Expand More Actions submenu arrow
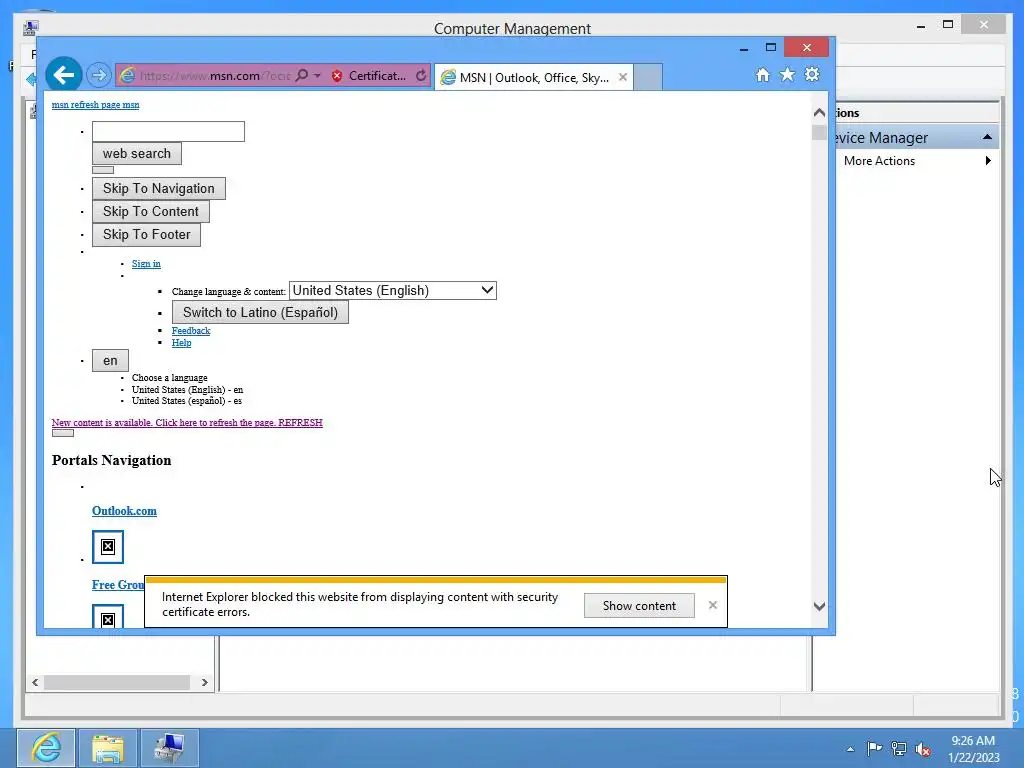Image resolution: width=1024 pixels, height=768 pixels. [988, 161]
